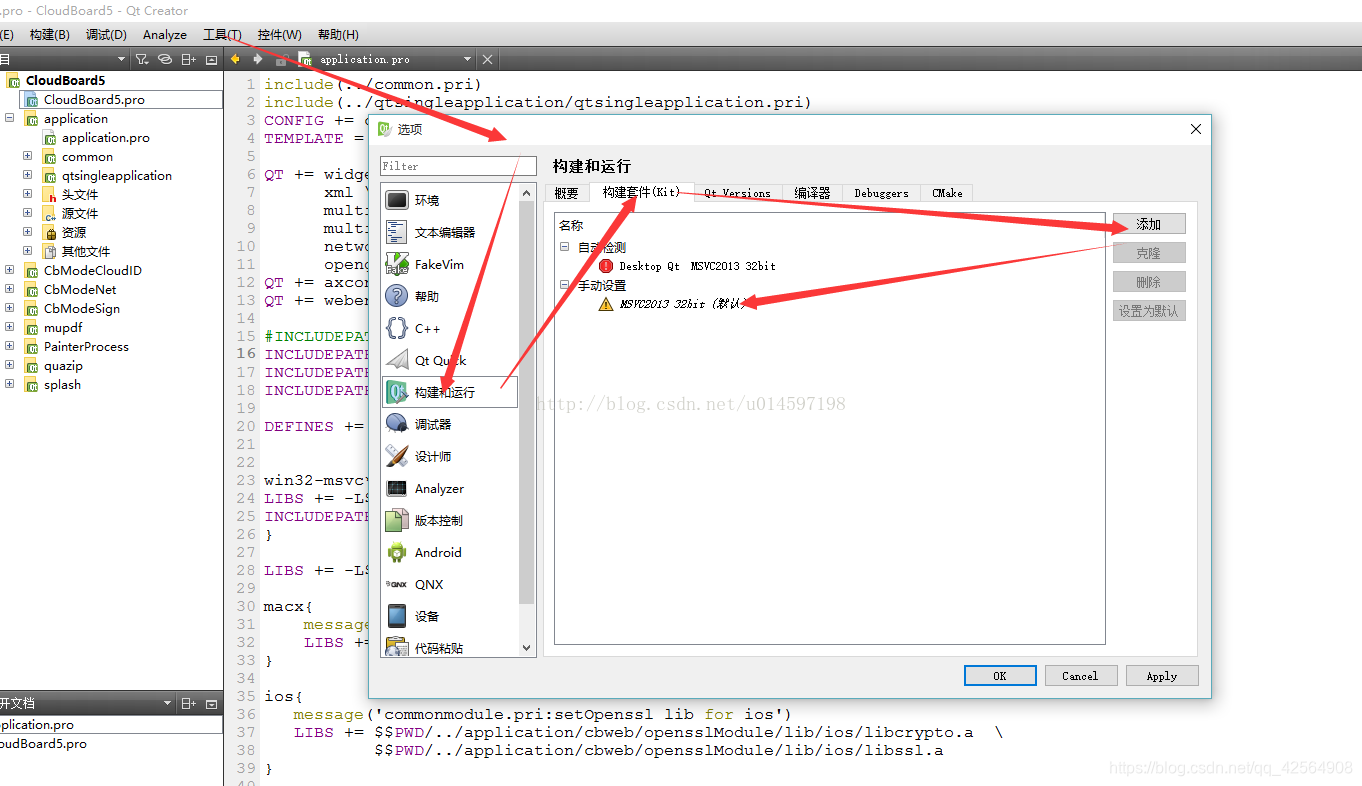Toggle the link-with-editor icon in project panel

(165, 59)
